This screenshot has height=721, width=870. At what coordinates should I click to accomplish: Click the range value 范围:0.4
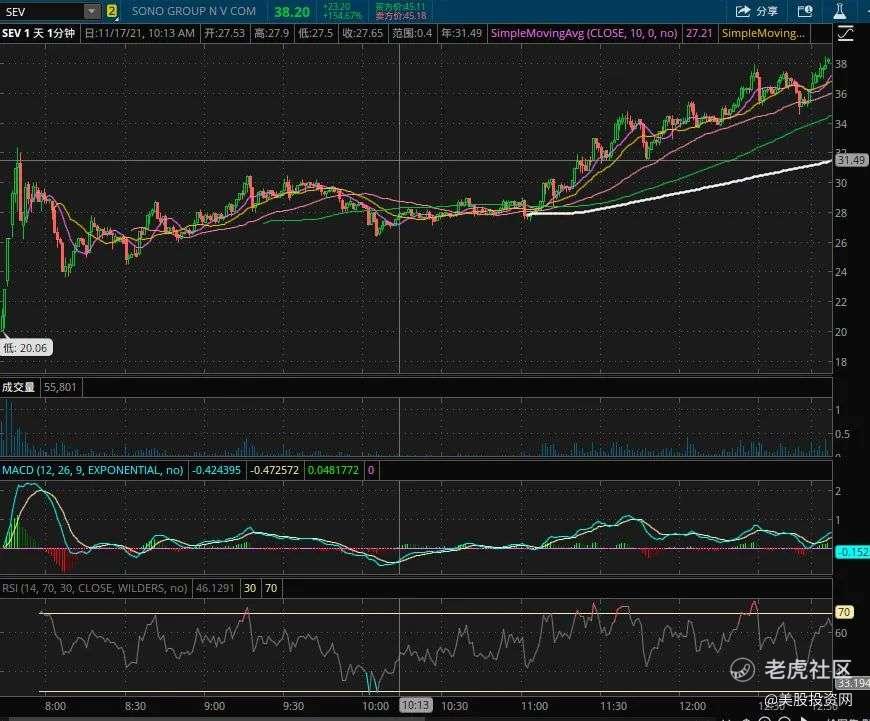click(x=412, y=33)
